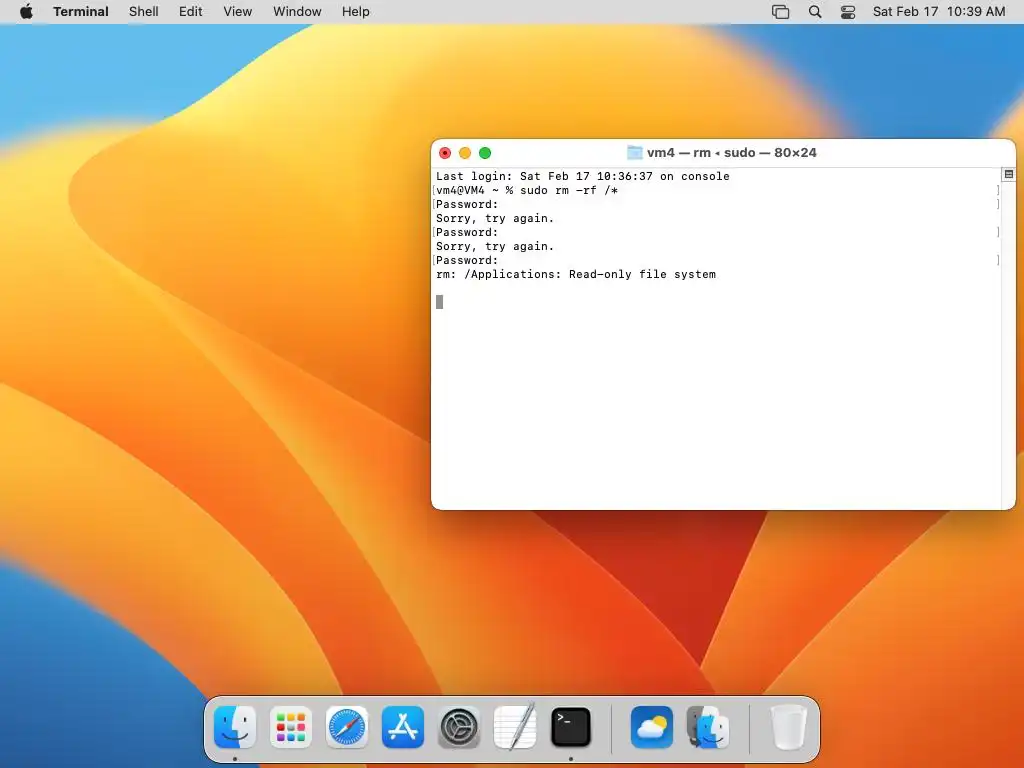This screenshot has height=768, width=1024.
Task: Open Launchpad from the Dock
Action: pos(291,727)
